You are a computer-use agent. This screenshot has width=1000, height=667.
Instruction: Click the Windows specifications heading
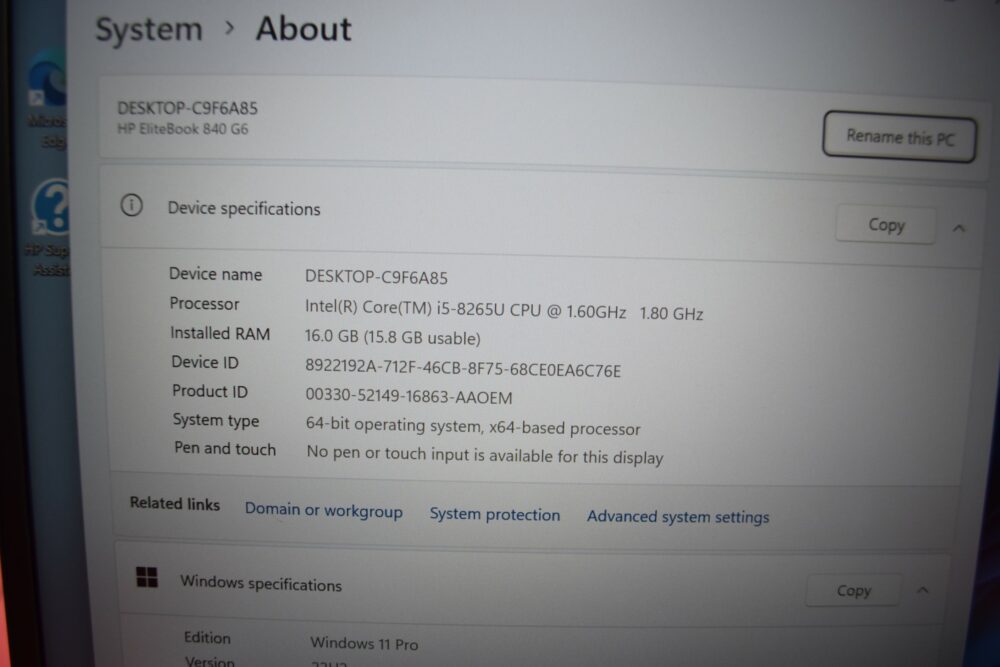pos(261,583)
